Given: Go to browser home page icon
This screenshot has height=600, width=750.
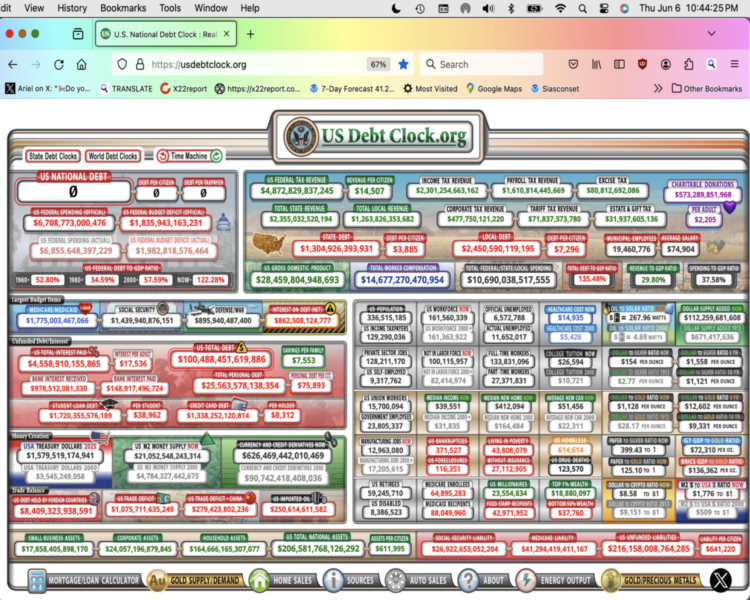Looking at the screenshot, I should (x=82, y=65).
